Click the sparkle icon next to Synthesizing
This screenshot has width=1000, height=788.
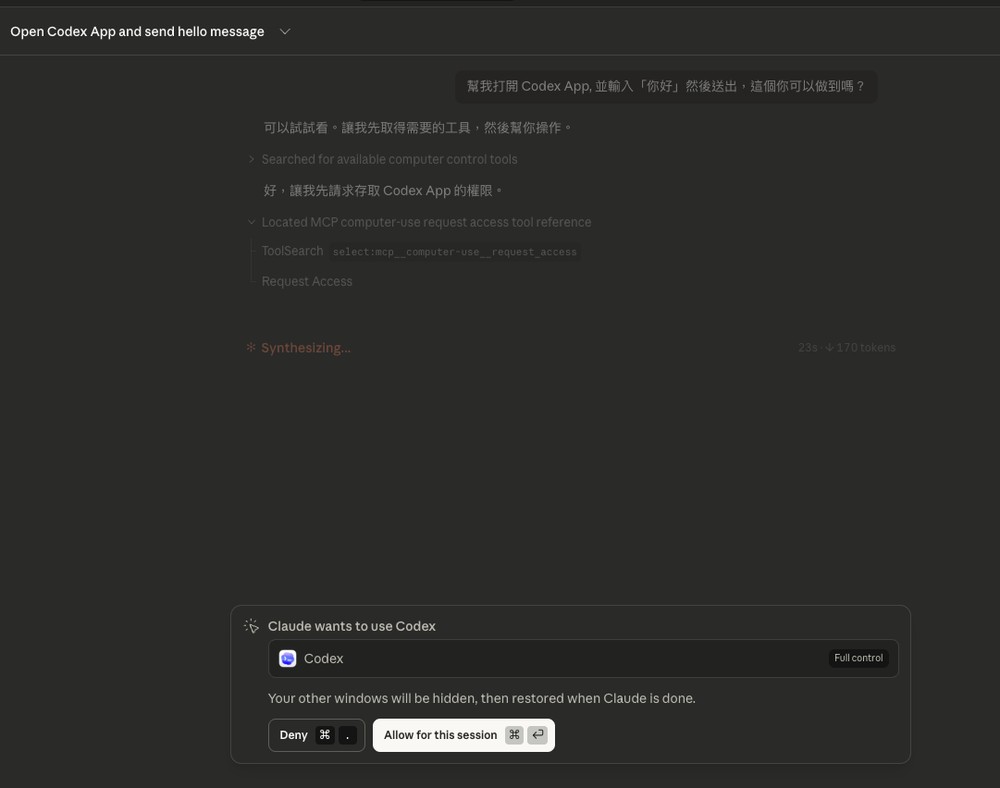pyautogui.click(x=249, y=347)
